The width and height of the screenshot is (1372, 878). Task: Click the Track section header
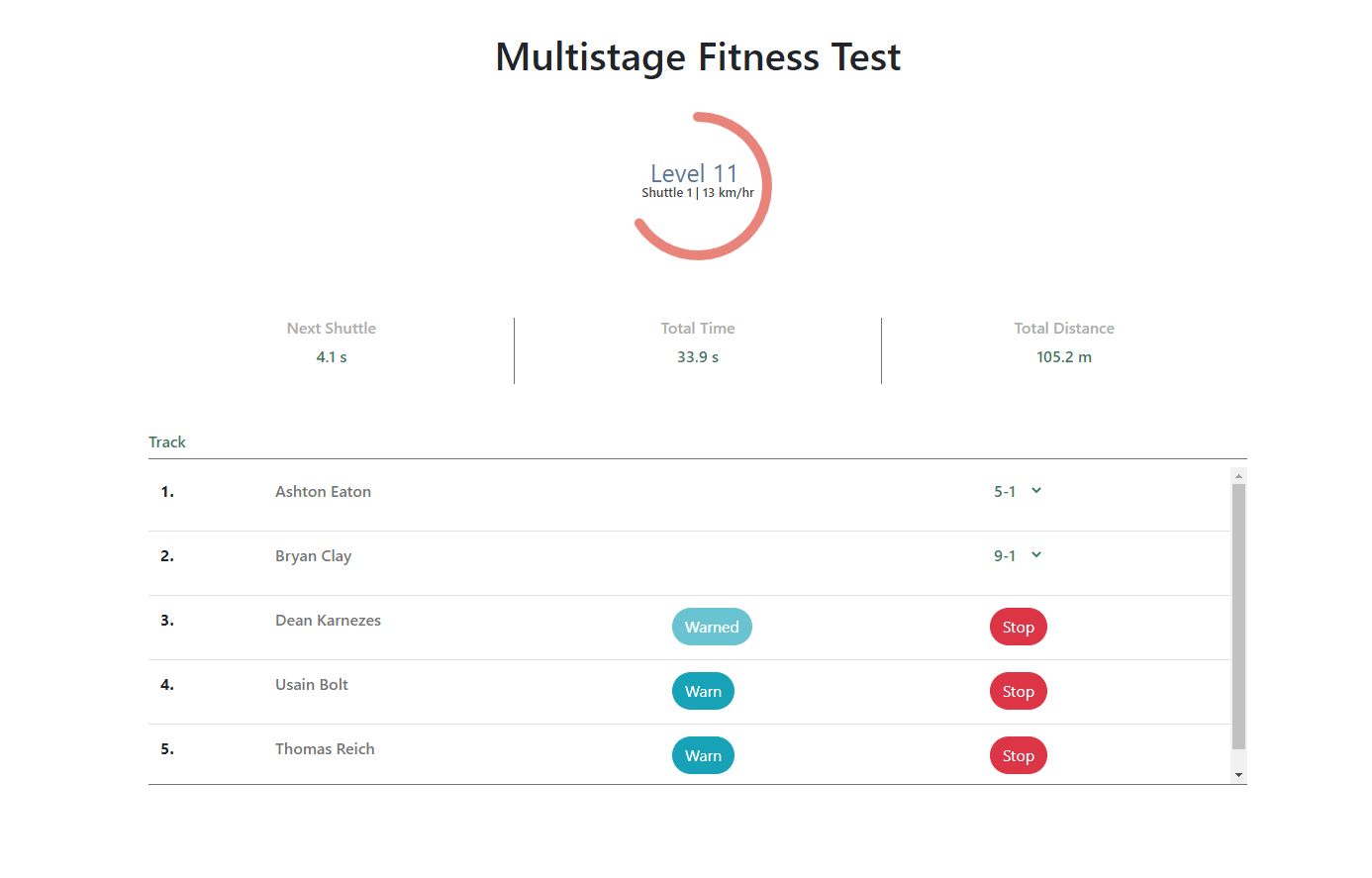(166, 441)
